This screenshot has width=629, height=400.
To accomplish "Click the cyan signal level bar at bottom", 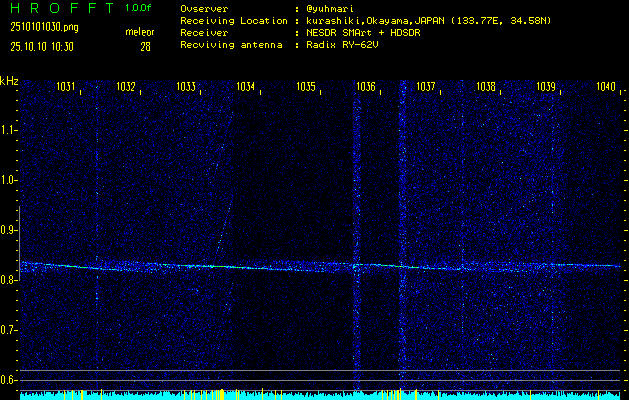I will pos(320,396).
